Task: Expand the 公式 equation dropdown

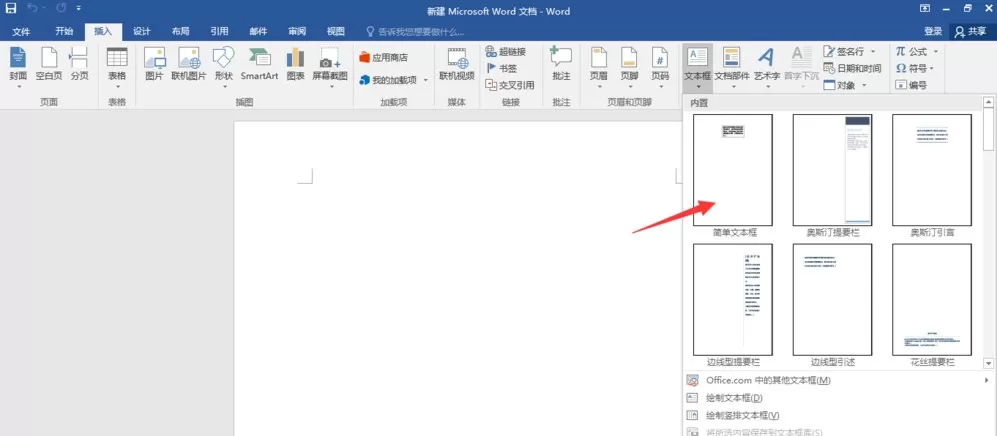Action: 935,51
